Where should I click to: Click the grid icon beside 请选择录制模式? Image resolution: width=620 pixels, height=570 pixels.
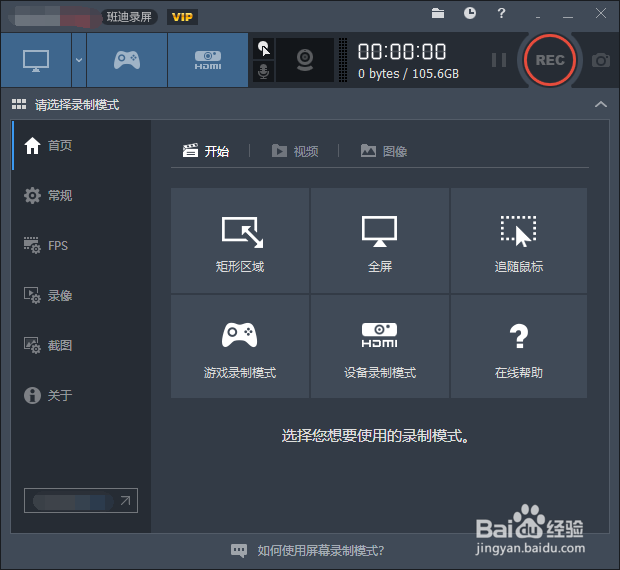(x=19, y=104)
